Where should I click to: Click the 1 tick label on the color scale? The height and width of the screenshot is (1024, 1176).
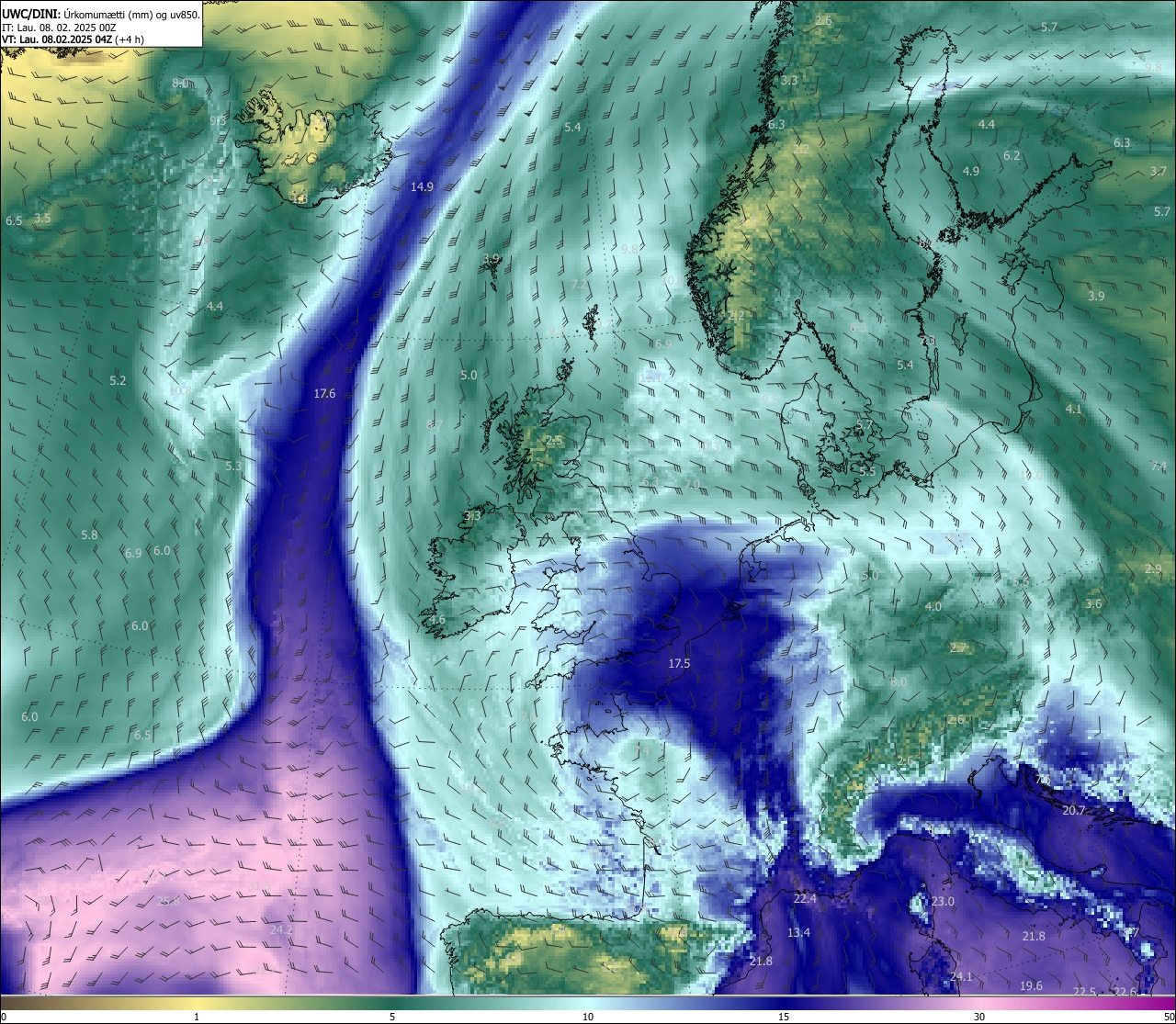(197, 1016)
